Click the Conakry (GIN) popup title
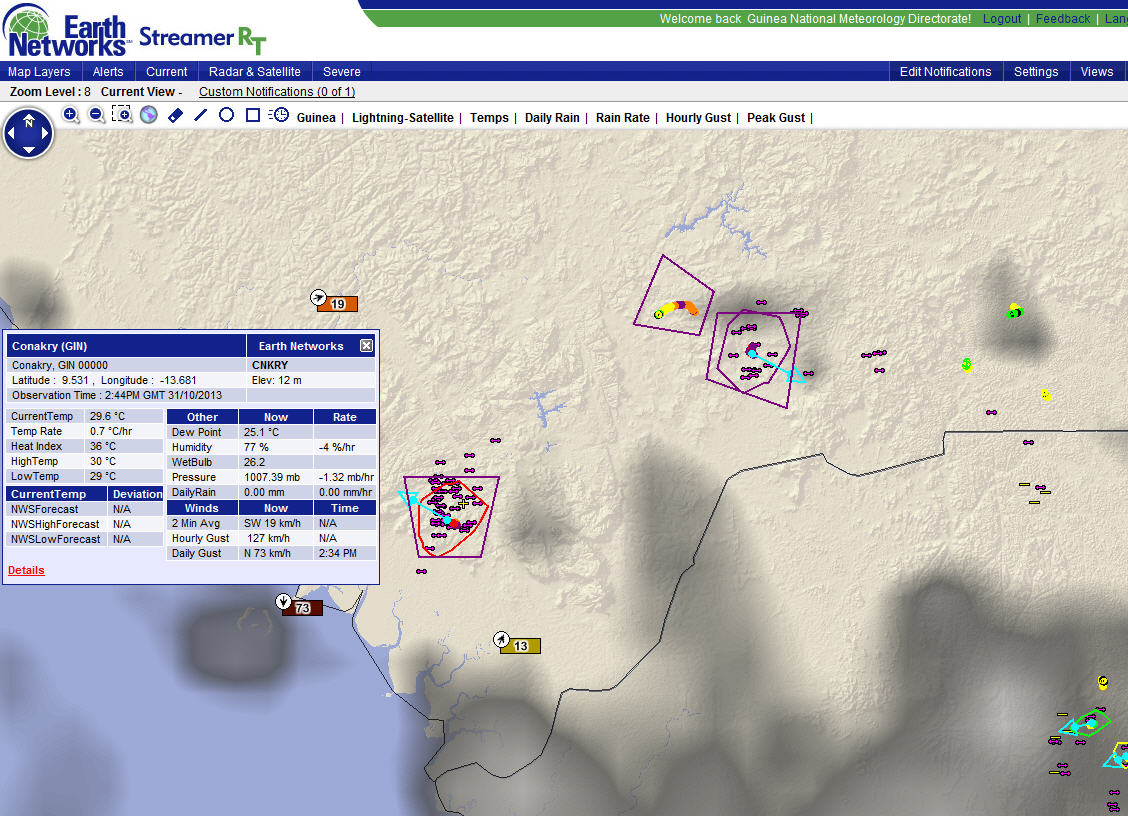Image resolution: width=1128 pixels, height=816 pixels. click(50, 346)
